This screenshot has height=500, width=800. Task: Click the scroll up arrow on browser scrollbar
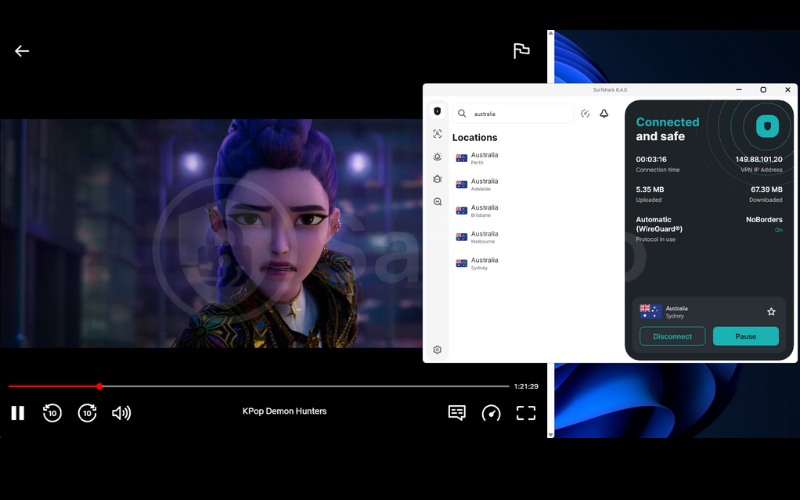pyautogui.click(x=551, y=34)
